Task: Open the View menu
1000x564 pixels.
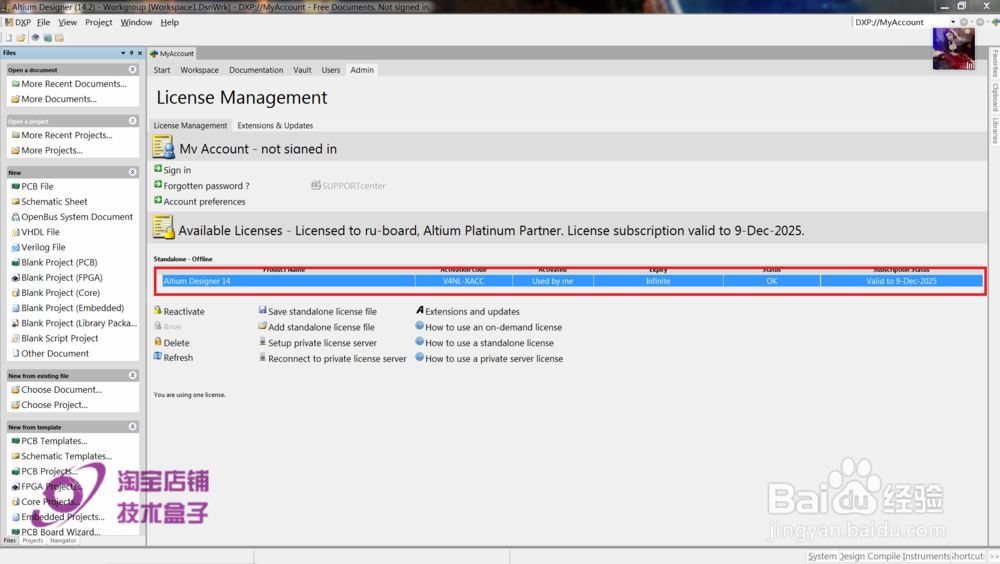Action: [x=67, y=22]
